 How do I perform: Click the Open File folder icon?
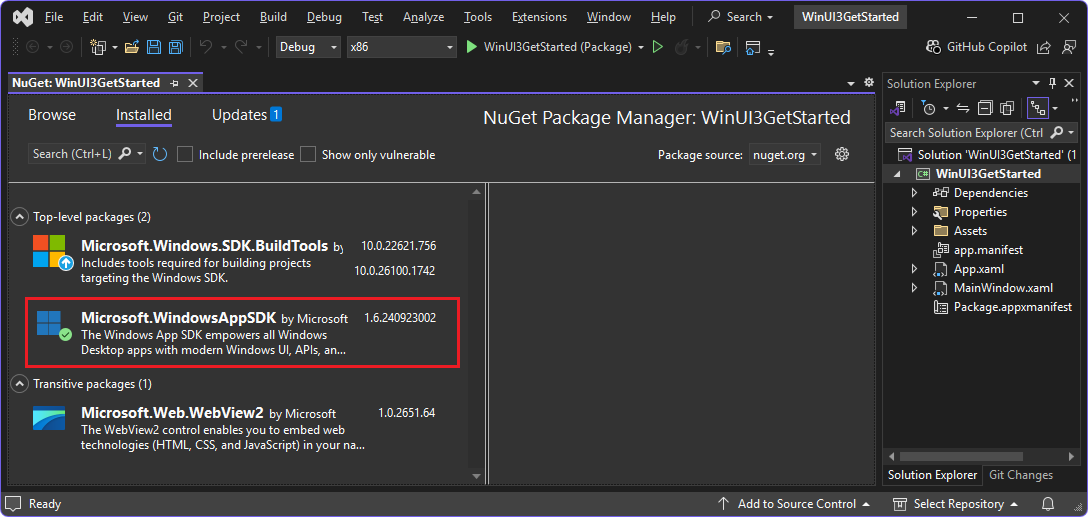pos(132,47)
